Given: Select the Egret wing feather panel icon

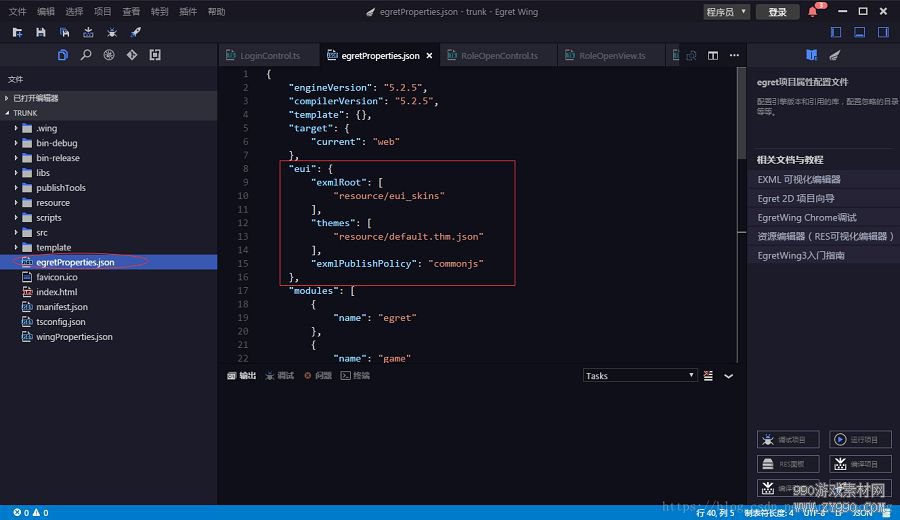Looking at the screenshot, I should pos(835,55).
